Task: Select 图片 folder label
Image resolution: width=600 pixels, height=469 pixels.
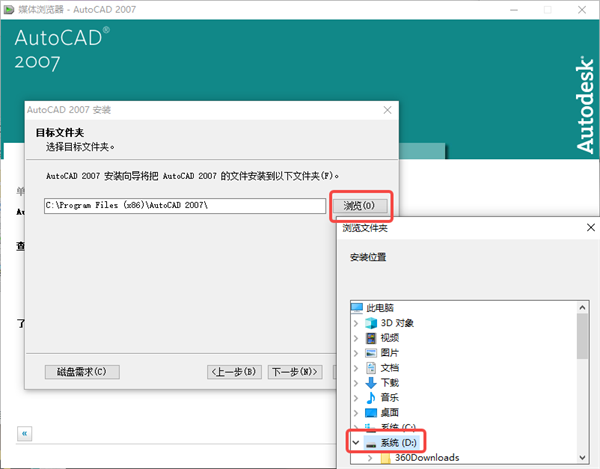Action: point(390,353)
